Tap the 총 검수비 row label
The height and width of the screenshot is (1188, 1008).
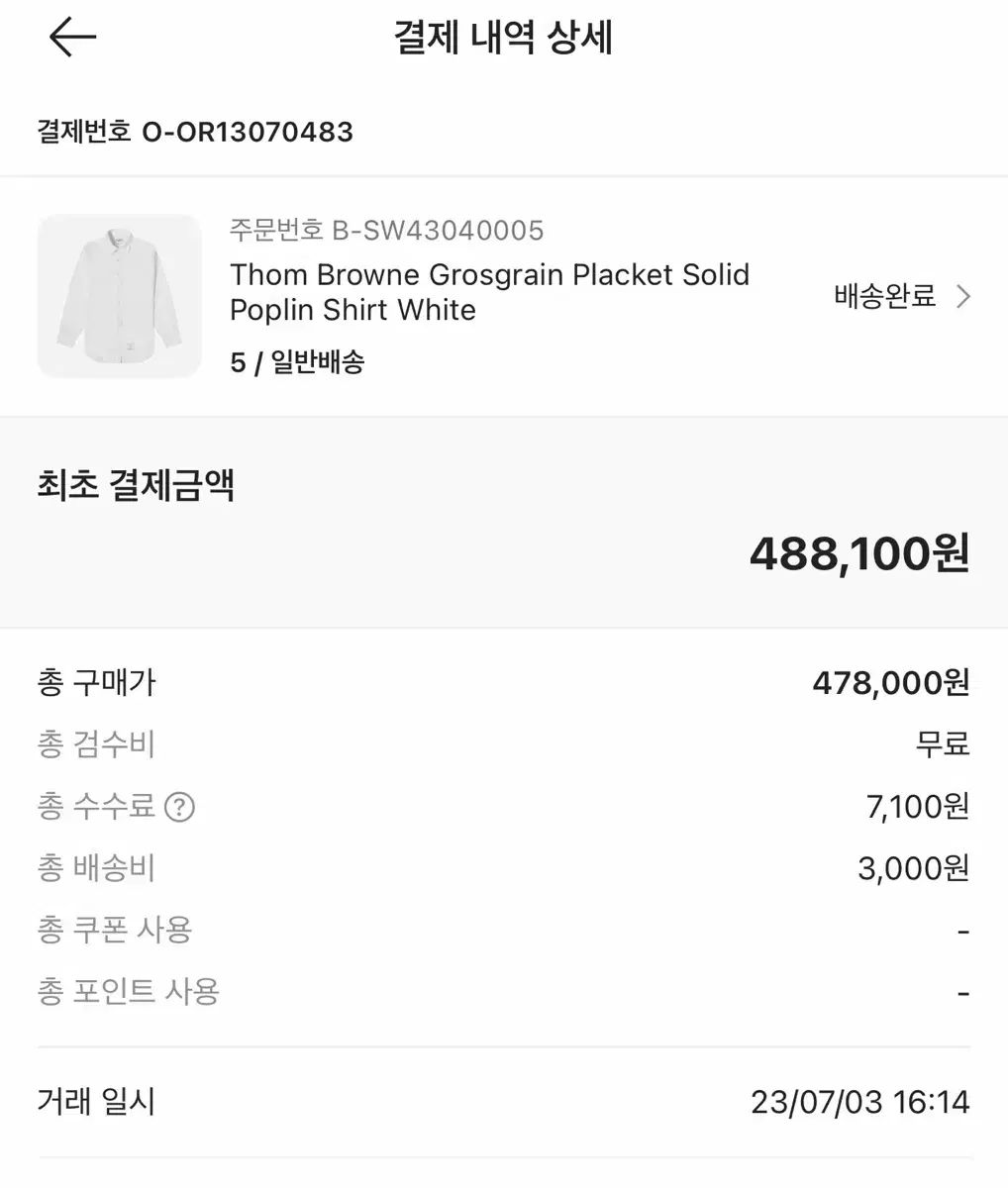point(96,744)
